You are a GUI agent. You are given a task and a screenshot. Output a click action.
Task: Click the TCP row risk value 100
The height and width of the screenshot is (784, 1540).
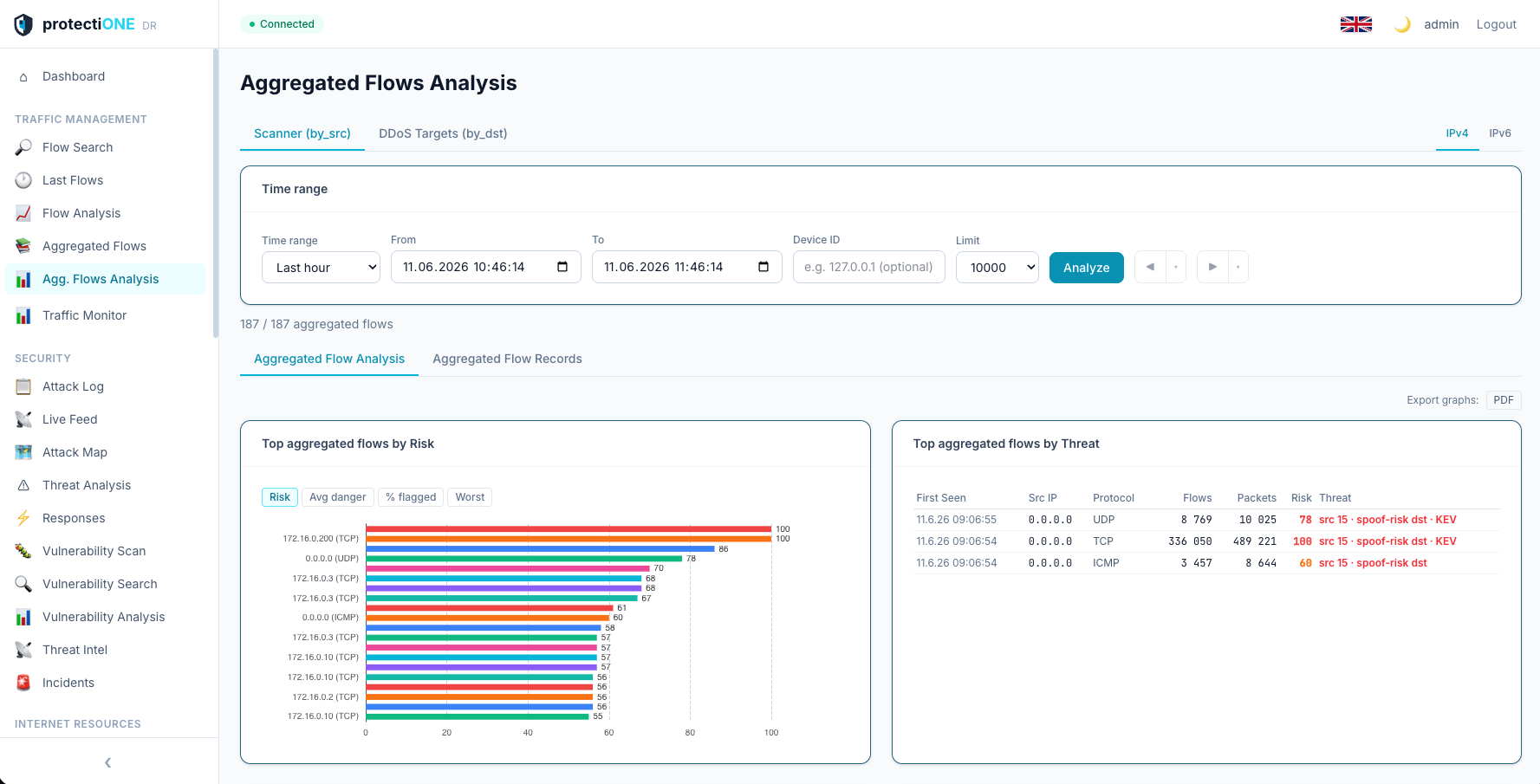pyautogui.click(x=1302, y=541)
